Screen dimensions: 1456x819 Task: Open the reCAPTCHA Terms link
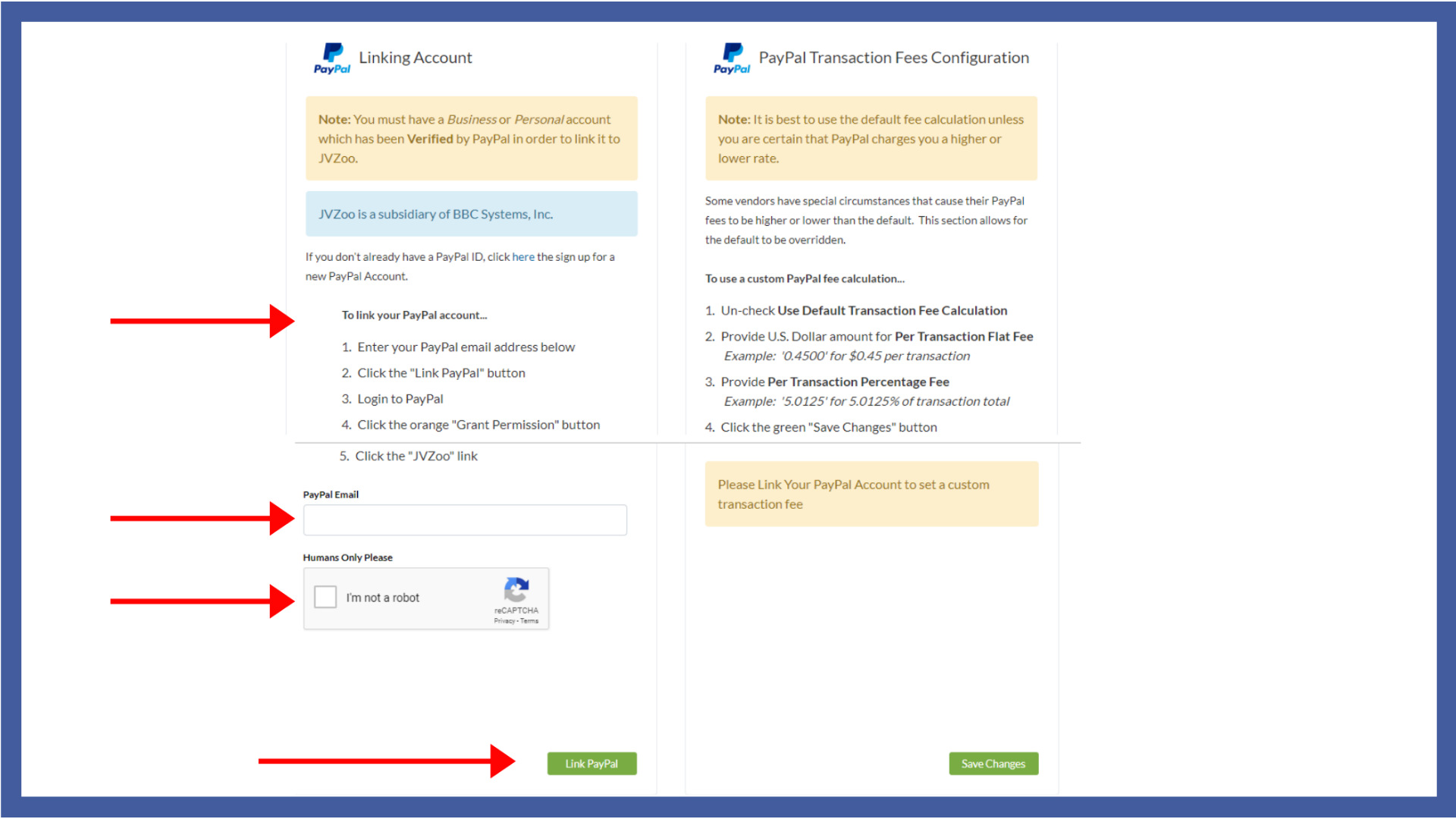click(x=529, y=621)
